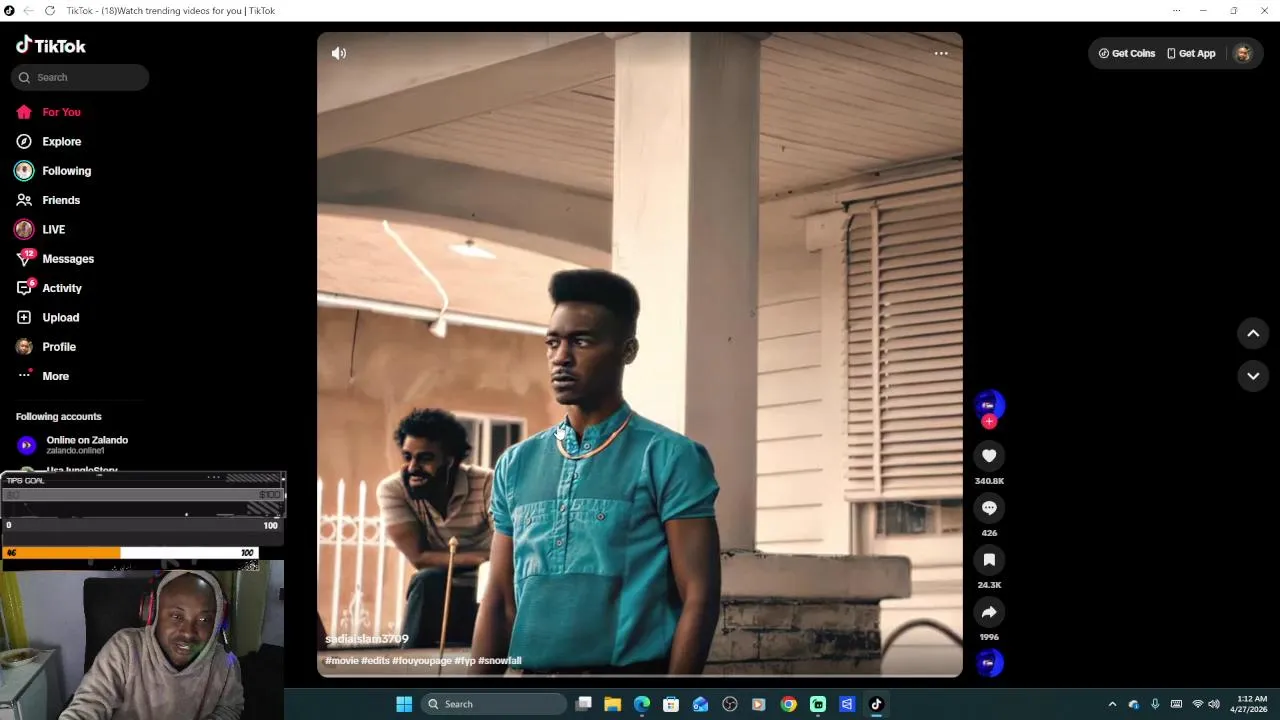Click the #snowfall hashtag

[499, 661]
